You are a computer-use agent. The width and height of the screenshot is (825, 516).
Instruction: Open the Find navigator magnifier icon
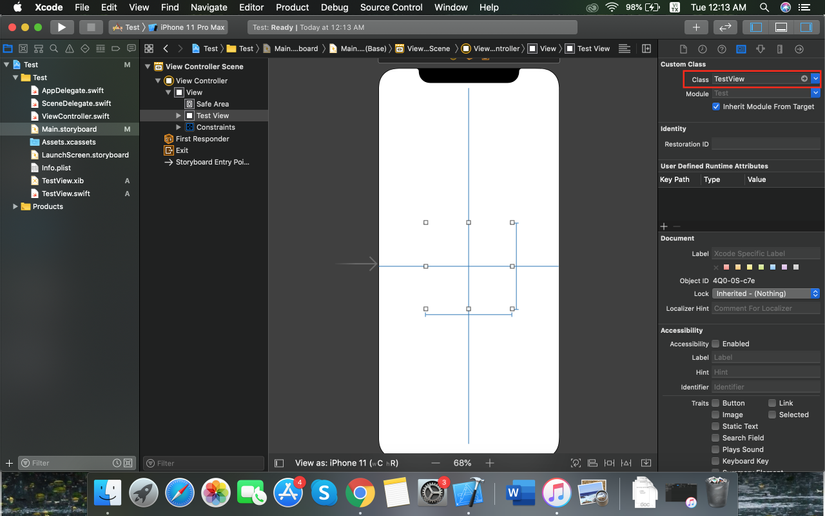54,48
